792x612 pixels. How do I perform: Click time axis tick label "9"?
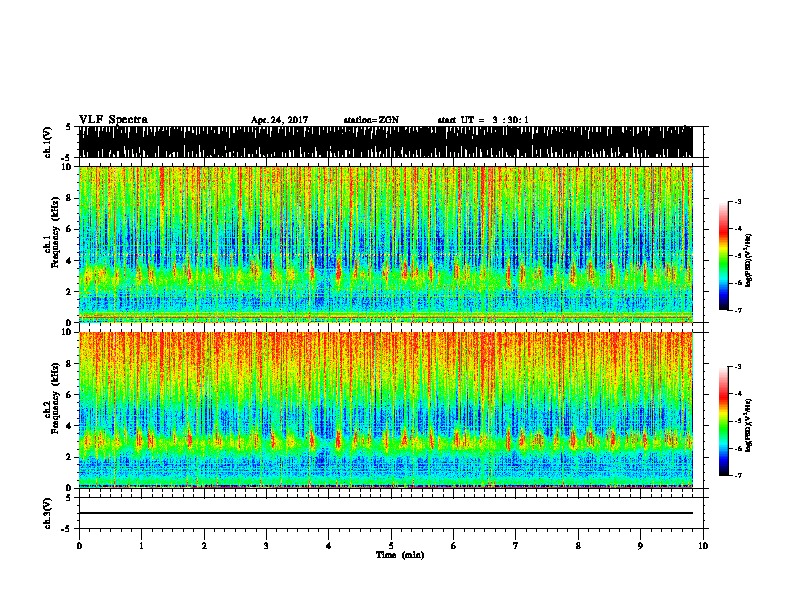[x=640, y=546]
